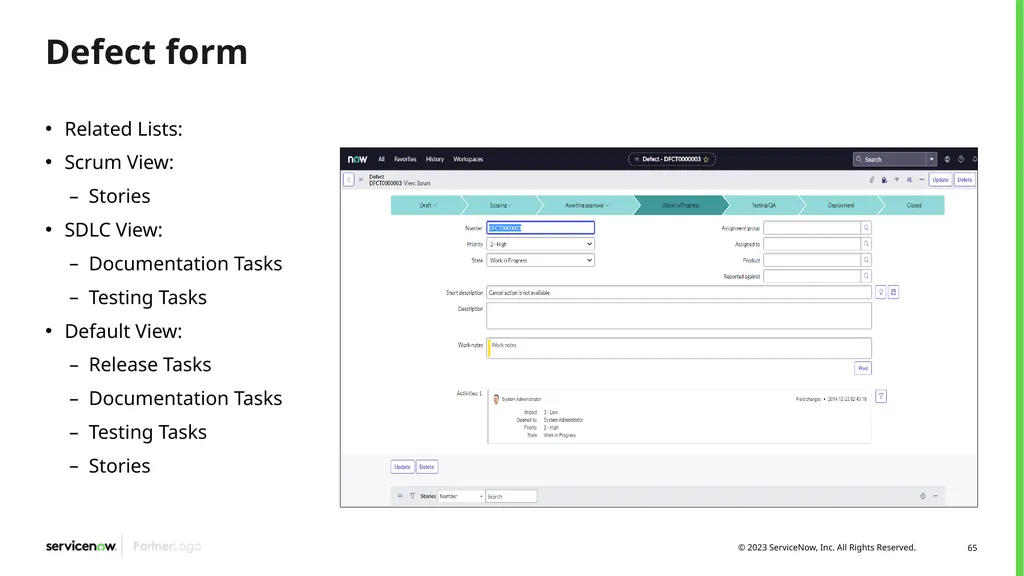Go back using the form's back arrow
The image size is (1024, 576).
point(349,180)
